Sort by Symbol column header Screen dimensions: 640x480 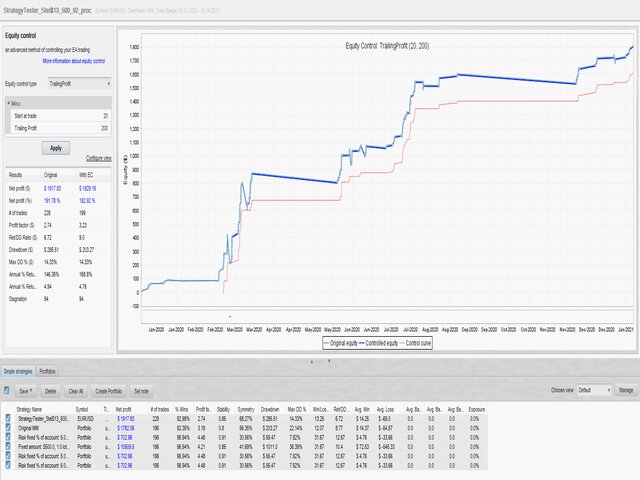pos(82,409)
